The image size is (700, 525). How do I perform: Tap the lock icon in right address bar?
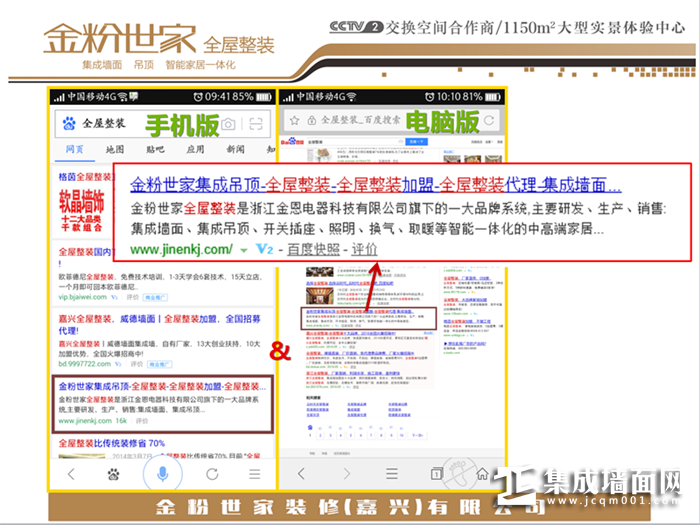click(x=312, y=121)
